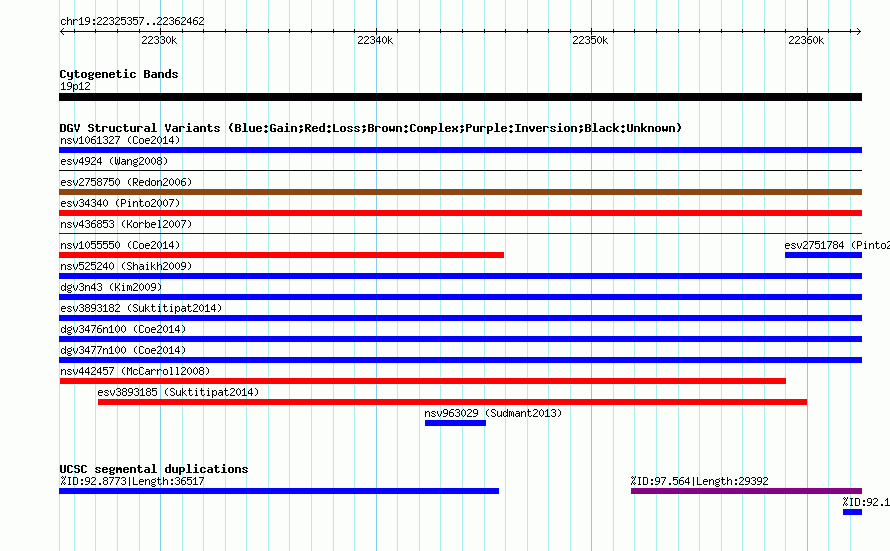Select the thin black esv4924 variant line
Viewport: 890px width, 551px height.
pyautogui.click(x=460, y=170)
